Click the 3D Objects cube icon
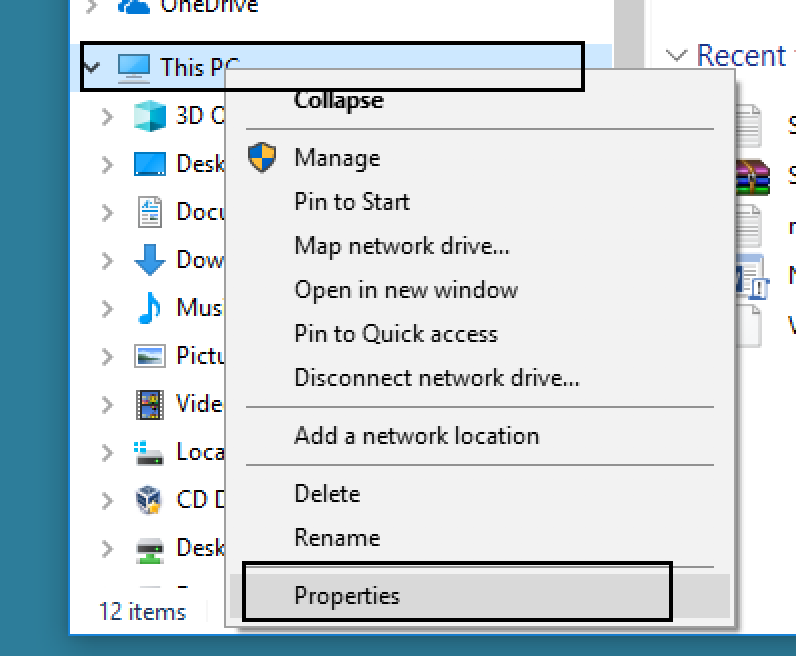796x656 pixels. pos(150,116)
